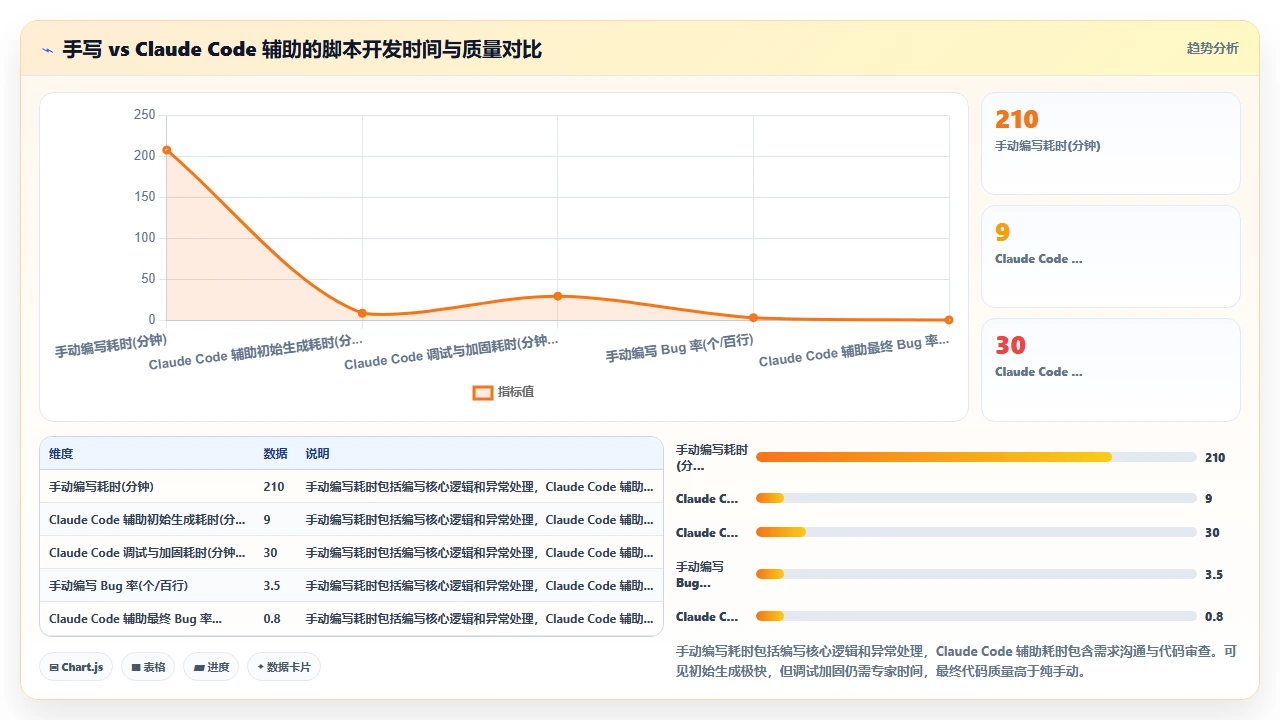Screen dimensions: 1280x720
Task: Click the chart icon beside the dashboard title
Action: pyautogui.click(x=48, y=50)
